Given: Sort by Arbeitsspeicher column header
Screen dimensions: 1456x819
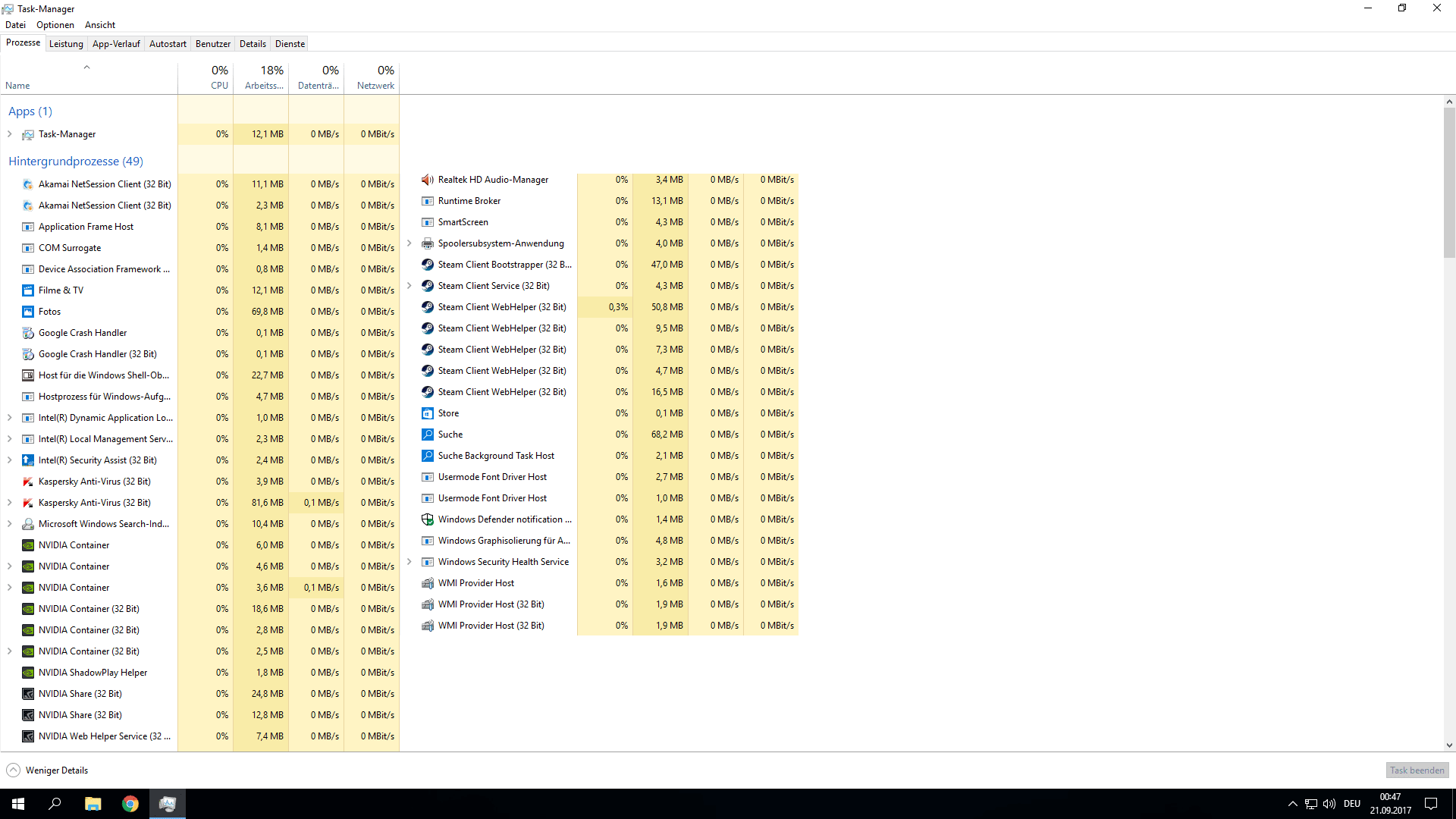Looking at the screenshot, I should coord(261,77).
